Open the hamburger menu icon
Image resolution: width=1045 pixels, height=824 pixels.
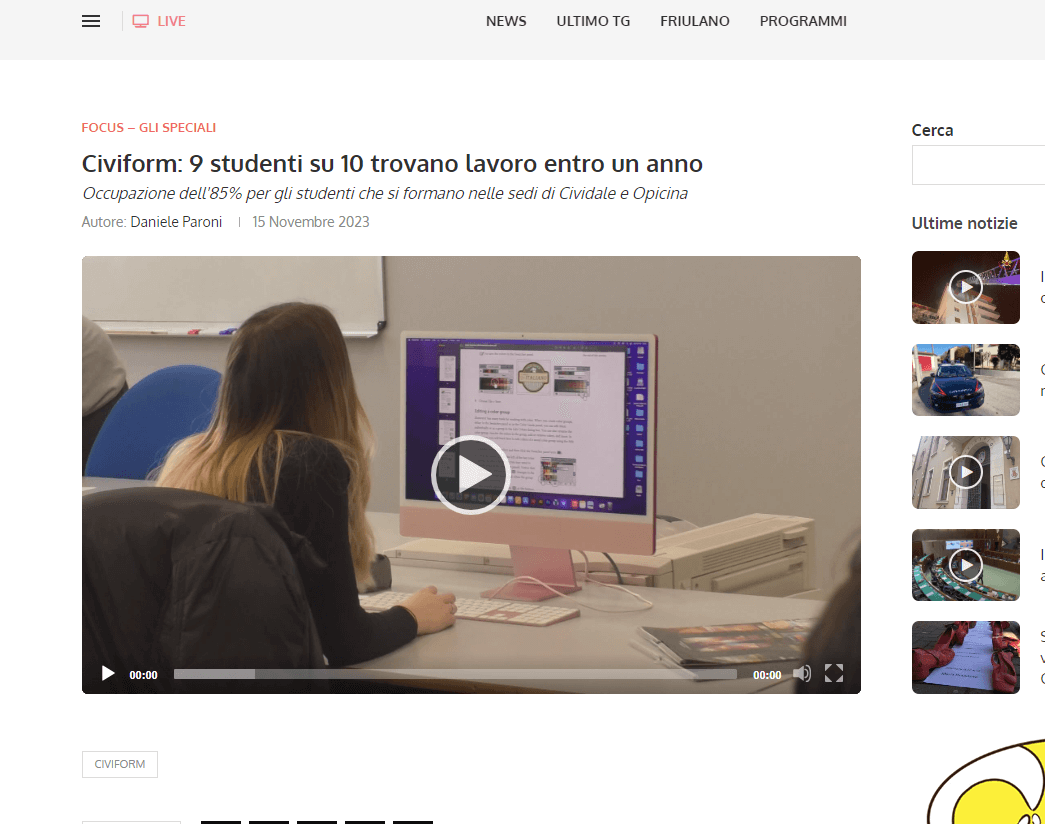pyautogui.click(x=91, y=21)
